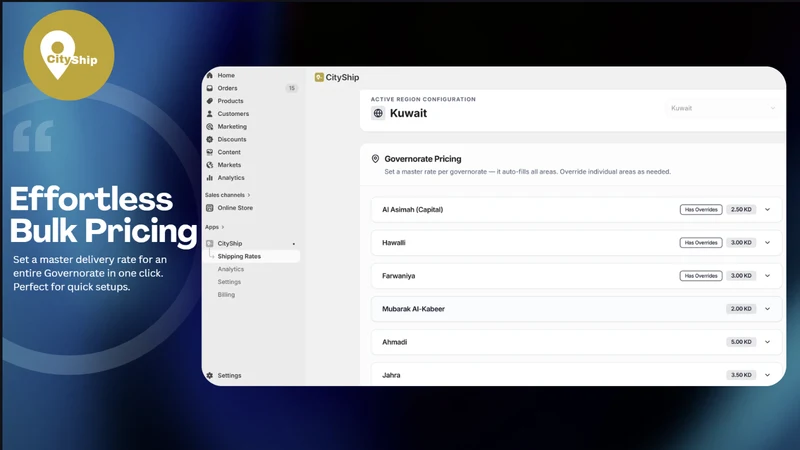This screenshot has width=800, height=450.
Task: Select Shipping Rates under CityShip
Action: [x=239, y=256]
